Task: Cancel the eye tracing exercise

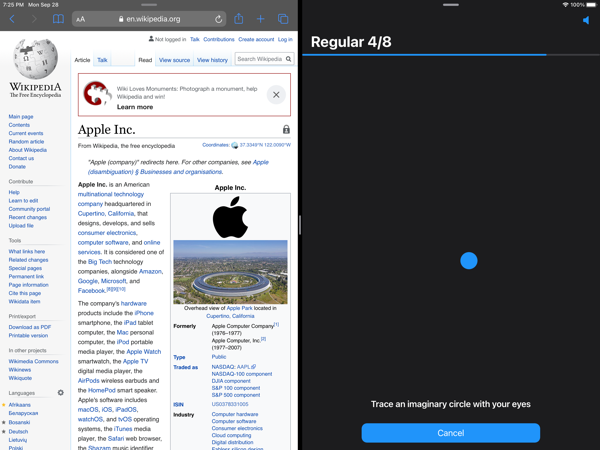Action: pos(451,433)
